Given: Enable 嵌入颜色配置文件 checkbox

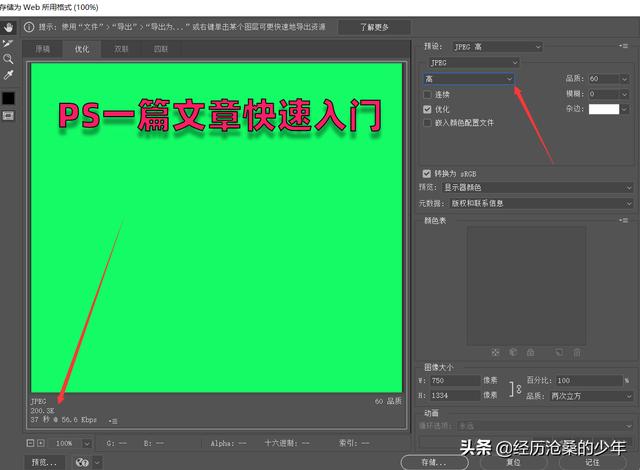Looking at the screenshot, I should pos(427,123).
